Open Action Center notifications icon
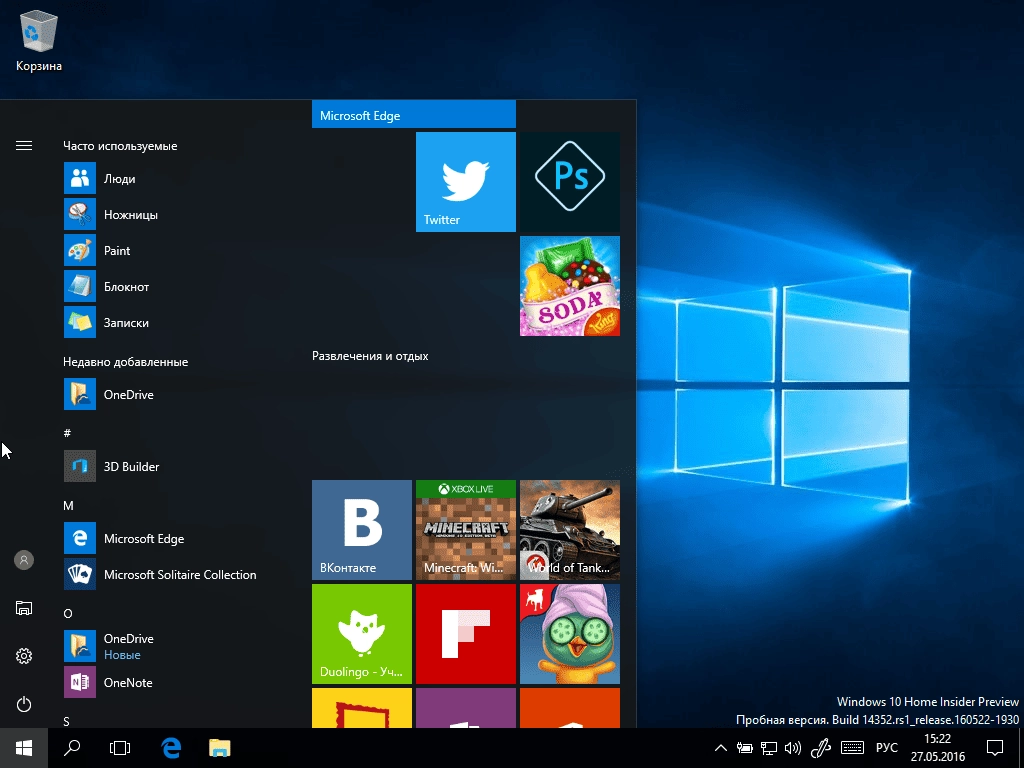The height and width of the screenshot is (768, 1024). tap(995, 748)
